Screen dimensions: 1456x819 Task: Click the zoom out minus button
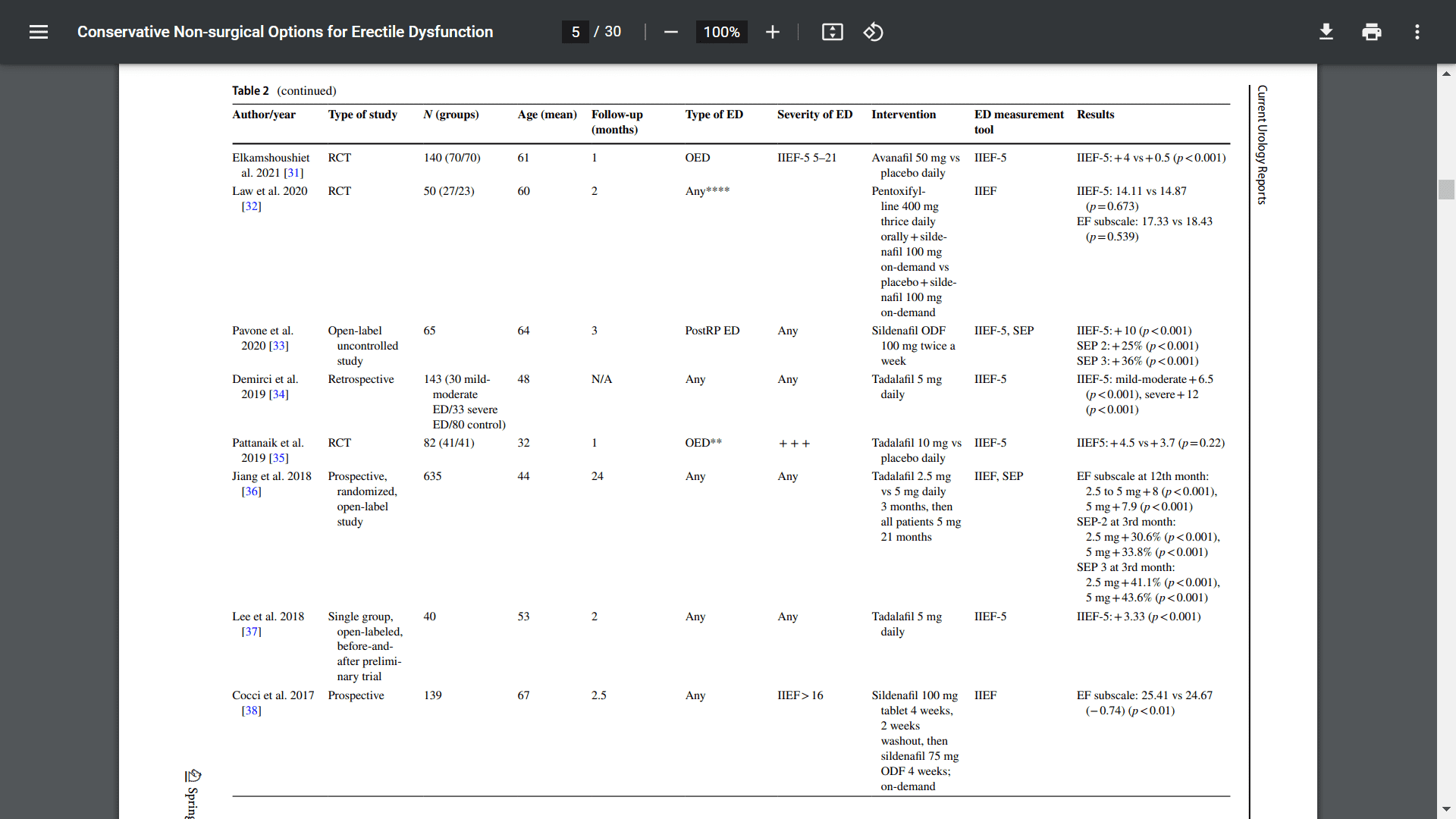pos(670,32)
